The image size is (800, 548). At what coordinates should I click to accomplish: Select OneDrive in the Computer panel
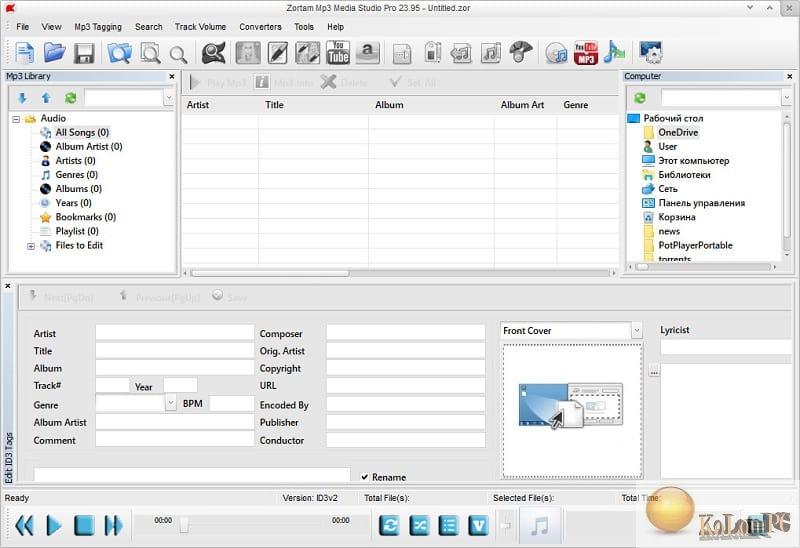point(678,133)
